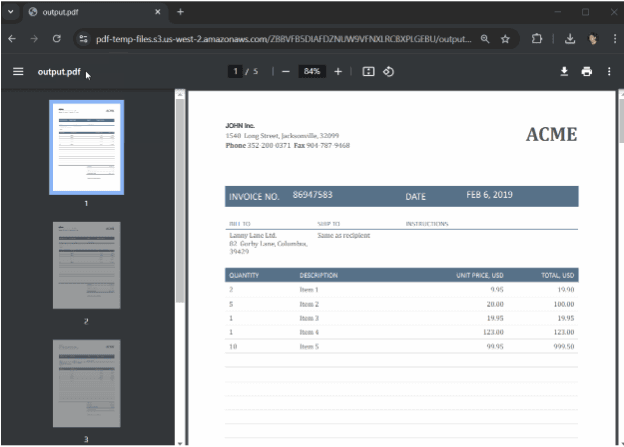Image resolution: width=624 pixels, height=447 pixels.
Task: Close the output.pdf tab
Action: pyautogui.click(x=157, y=12)
